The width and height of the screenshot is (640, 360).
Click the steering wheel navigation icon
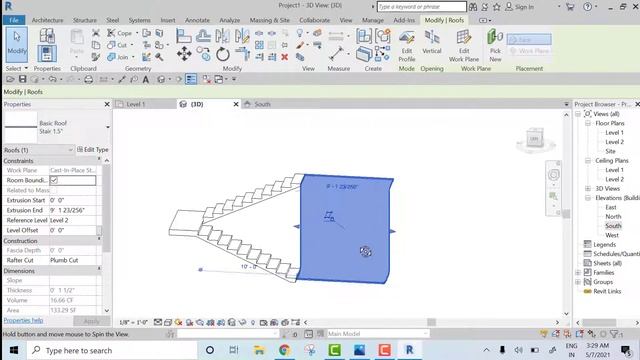tap(553, 175)
